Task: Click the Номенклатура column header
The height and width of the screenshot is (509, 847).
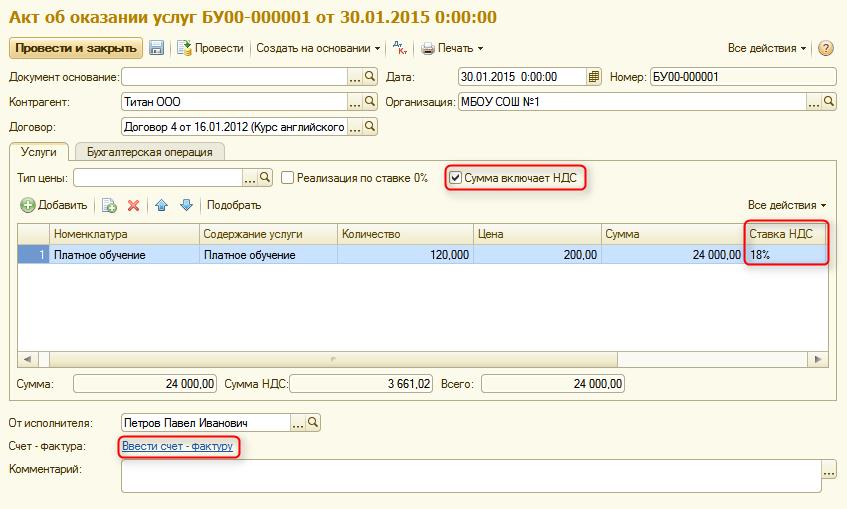Action: [x=124, y=234]
